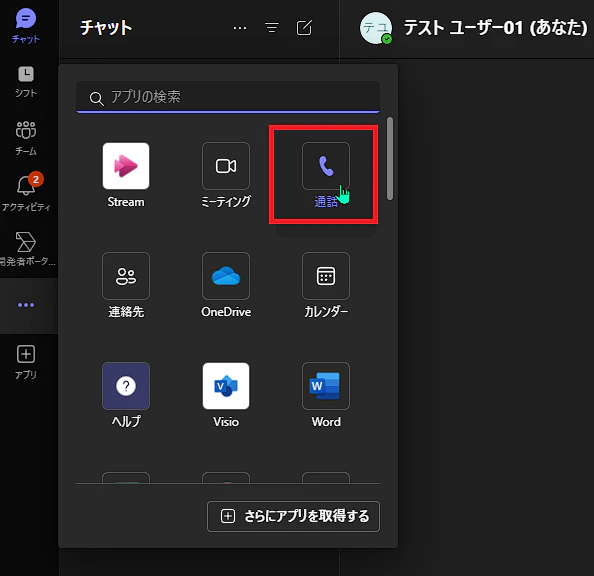Open chat list more options ellipsis
The image size is (594, 576).
coord(240,28)
